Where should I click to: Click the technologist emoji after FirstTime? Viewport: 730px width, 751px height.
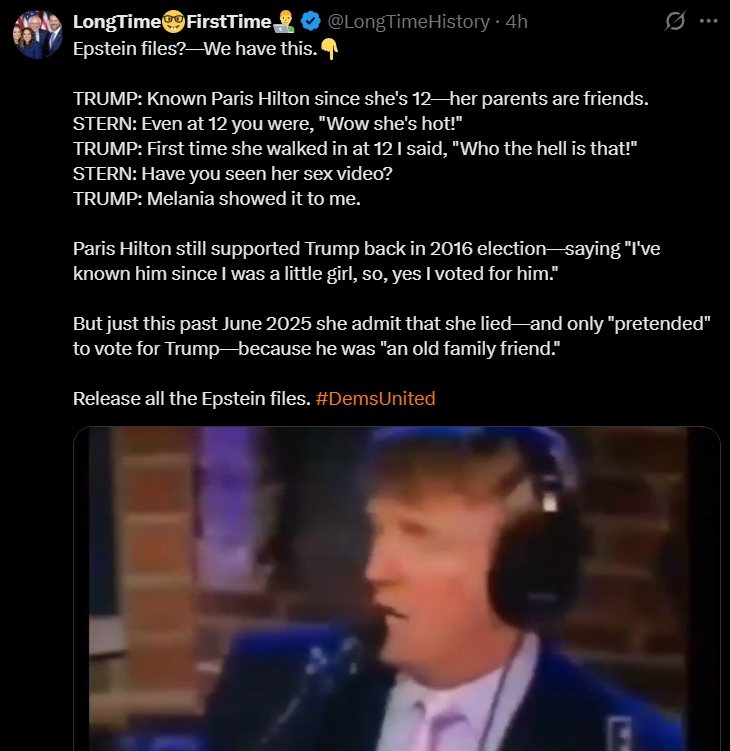[x=284, y=22]
